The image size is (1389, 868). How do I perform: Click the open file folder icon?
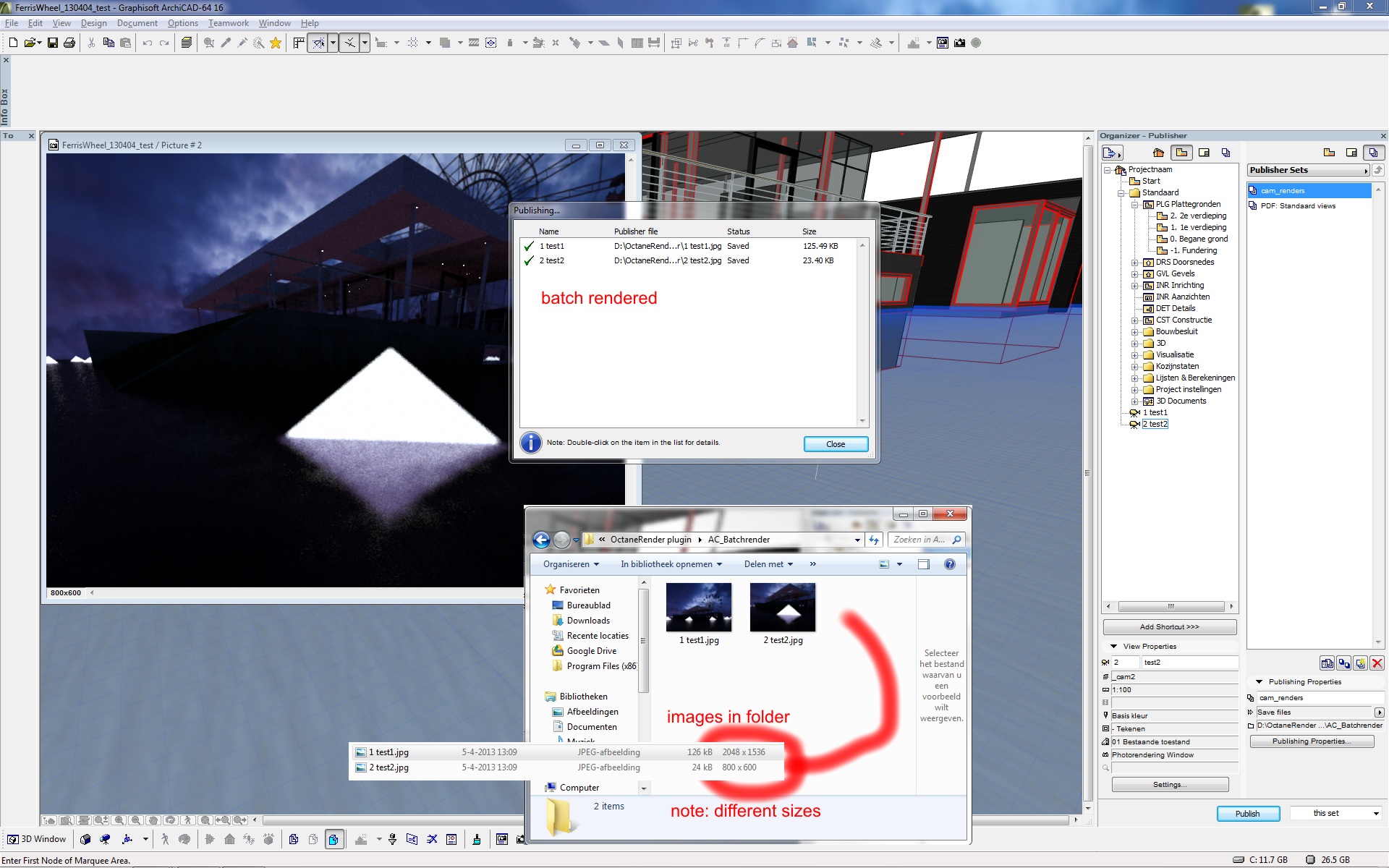pyautogui.click(x=30, y=43)
